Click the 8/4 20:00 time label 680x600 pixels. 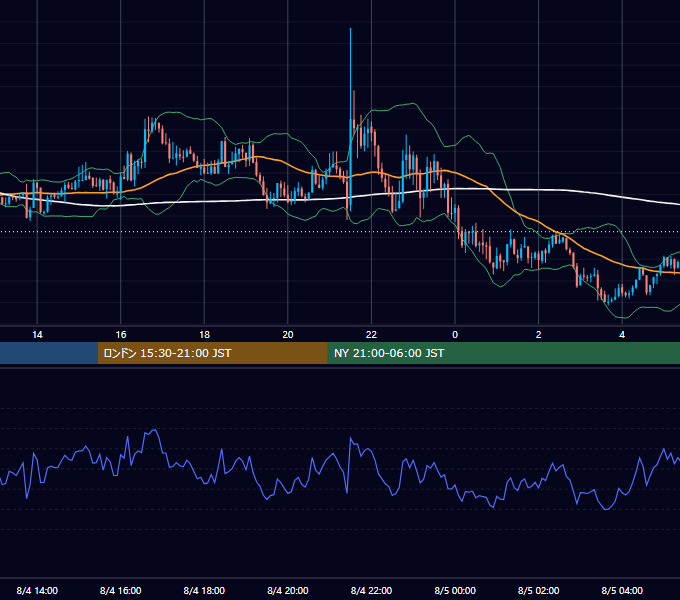288,591
